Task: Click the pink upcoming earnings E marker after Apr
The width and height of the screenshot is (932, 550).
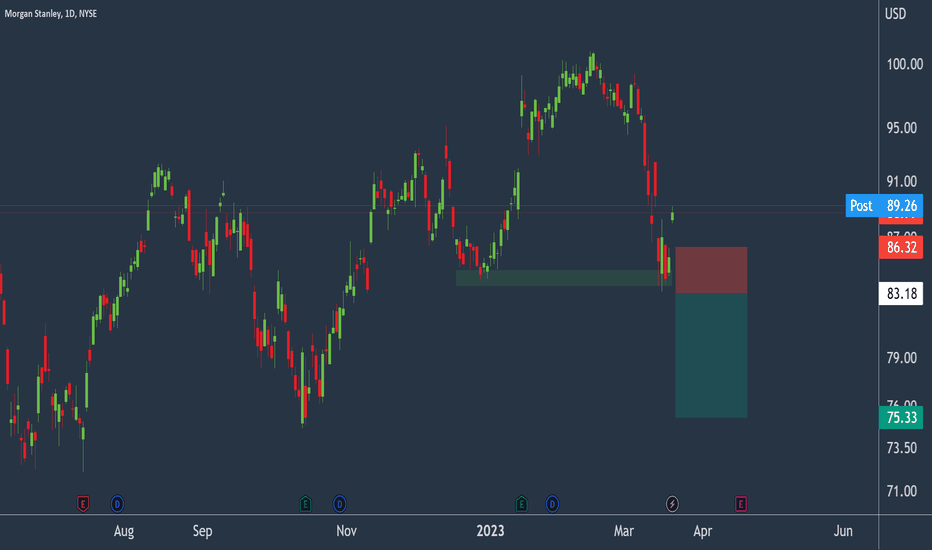Action: pyautogui.click(x=741, y=504)
